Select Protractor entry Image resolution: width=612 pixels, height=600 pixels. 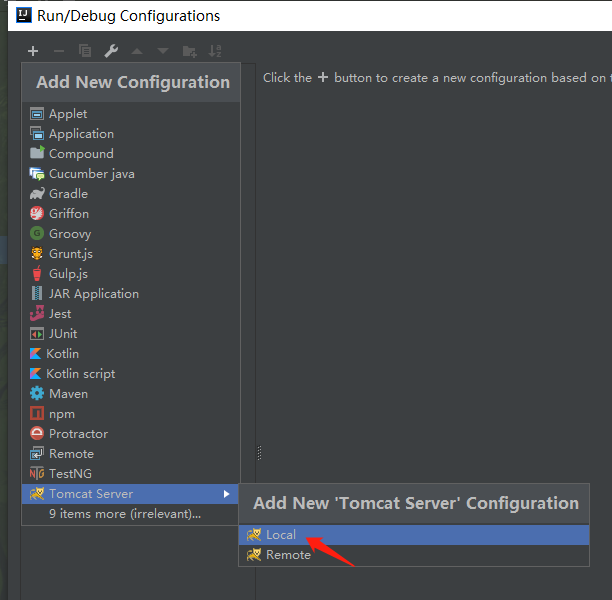pyautogui.click(x=131, y=434)
